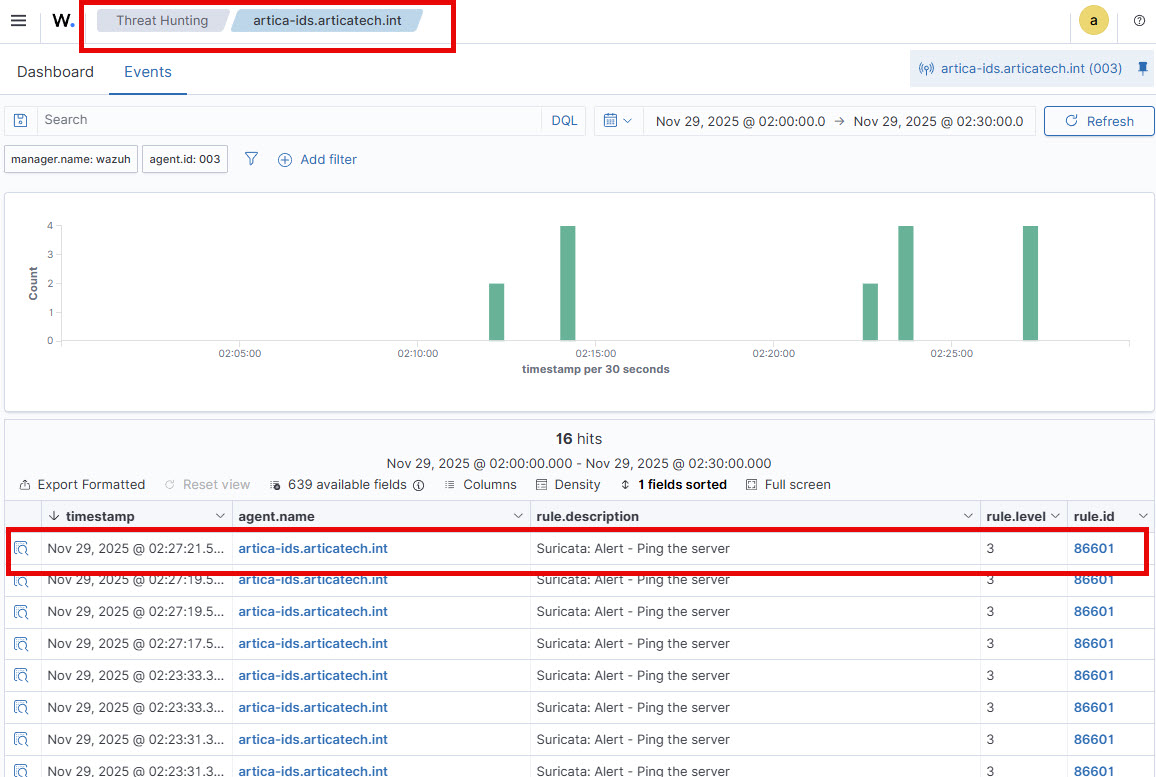Select the Events tab
The image size is (1156, 777).
coord(148,72)
